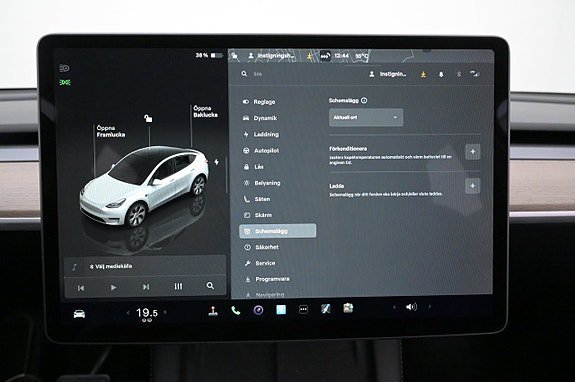
Task: Open the green phone app
Action: click(x=236, y=311)
